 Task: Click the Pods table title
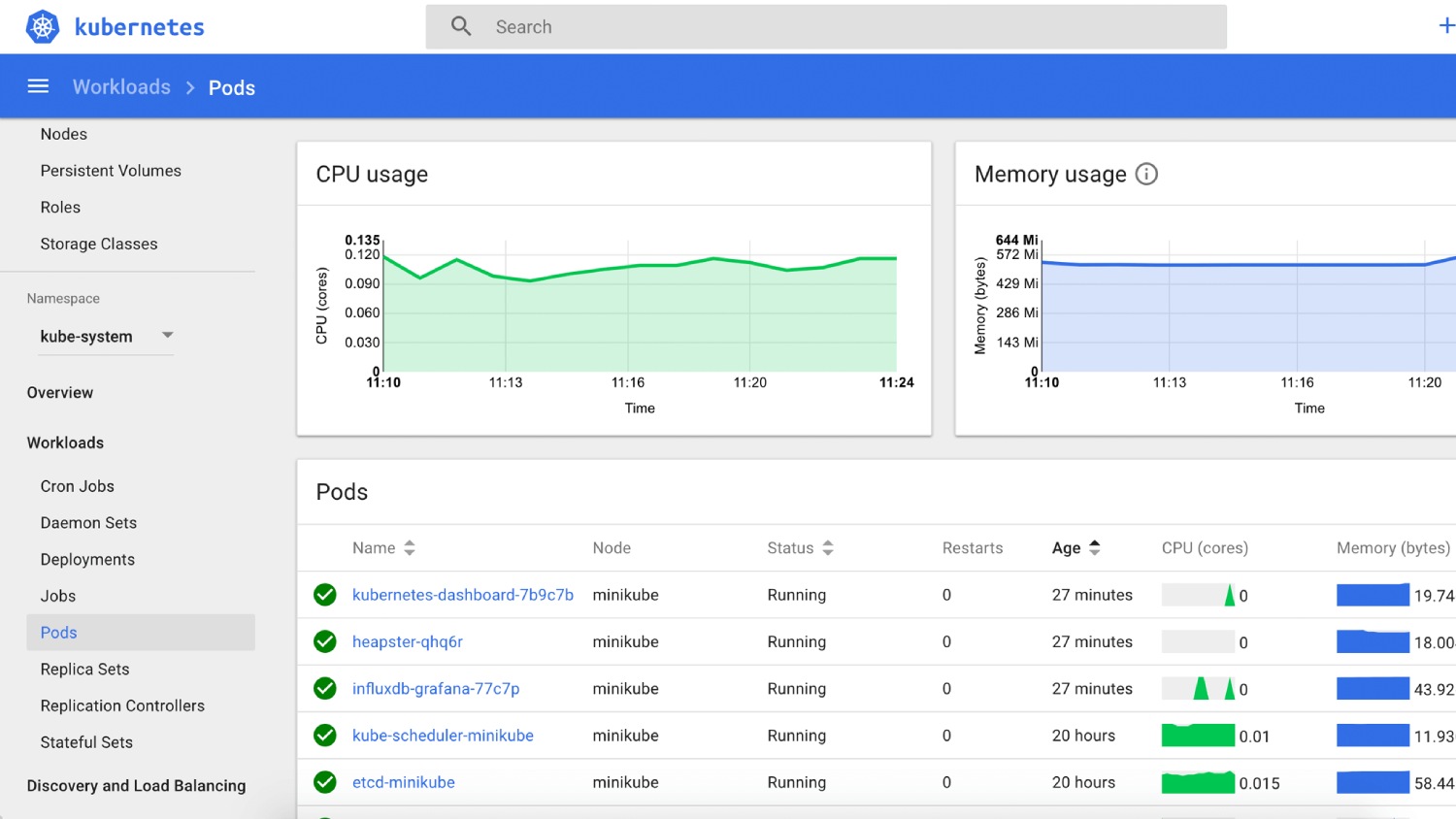pos(342,492)
